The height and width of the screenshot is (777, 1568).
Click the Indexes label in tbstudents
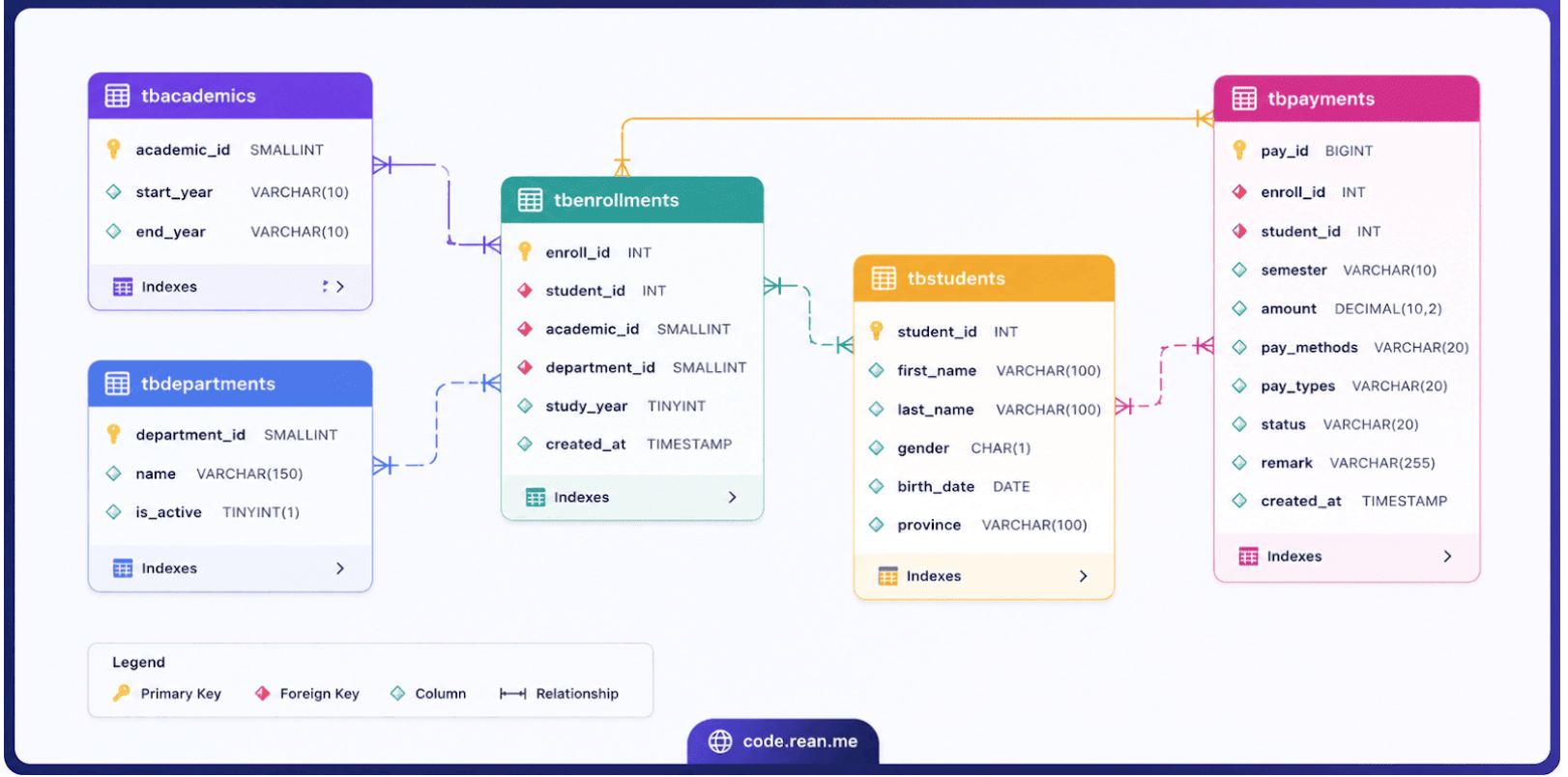pyautogui.click(x=934, y=576)
